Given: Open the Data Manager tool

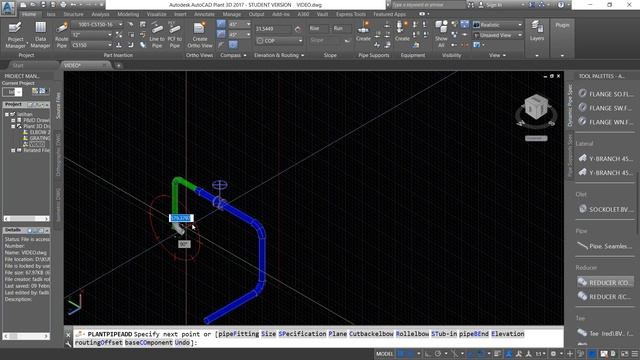Looking at the screenshot, I should click(x=40, y=35).
